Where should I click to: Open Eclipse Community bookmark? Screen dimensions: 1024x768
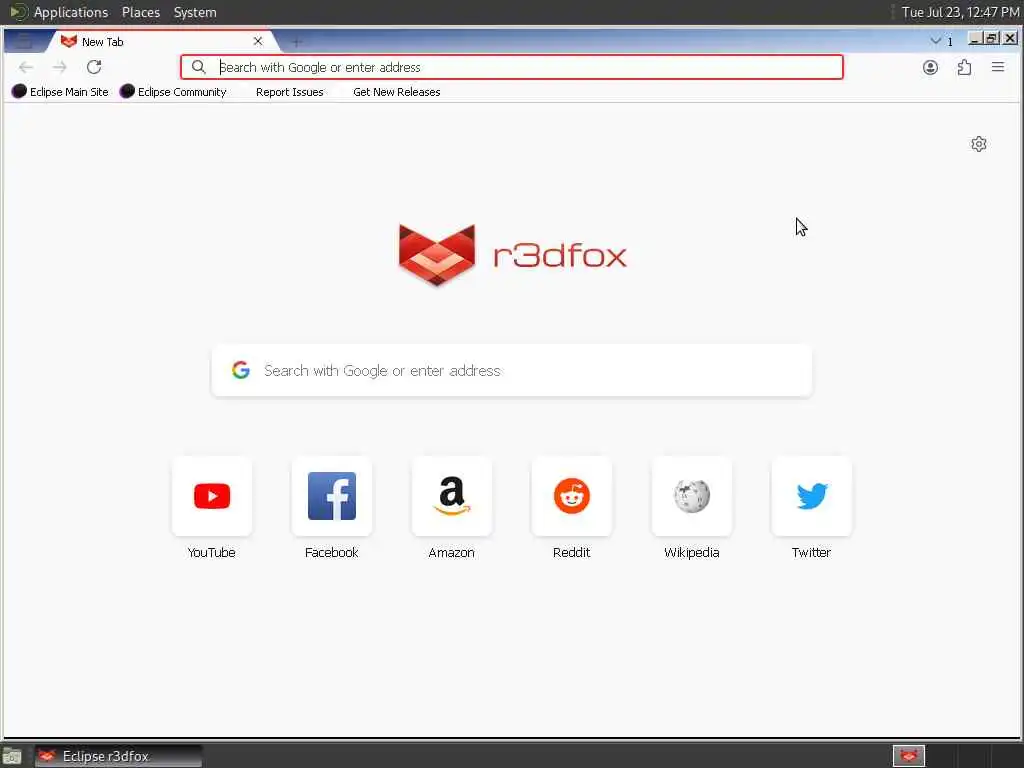click(173, 92)
